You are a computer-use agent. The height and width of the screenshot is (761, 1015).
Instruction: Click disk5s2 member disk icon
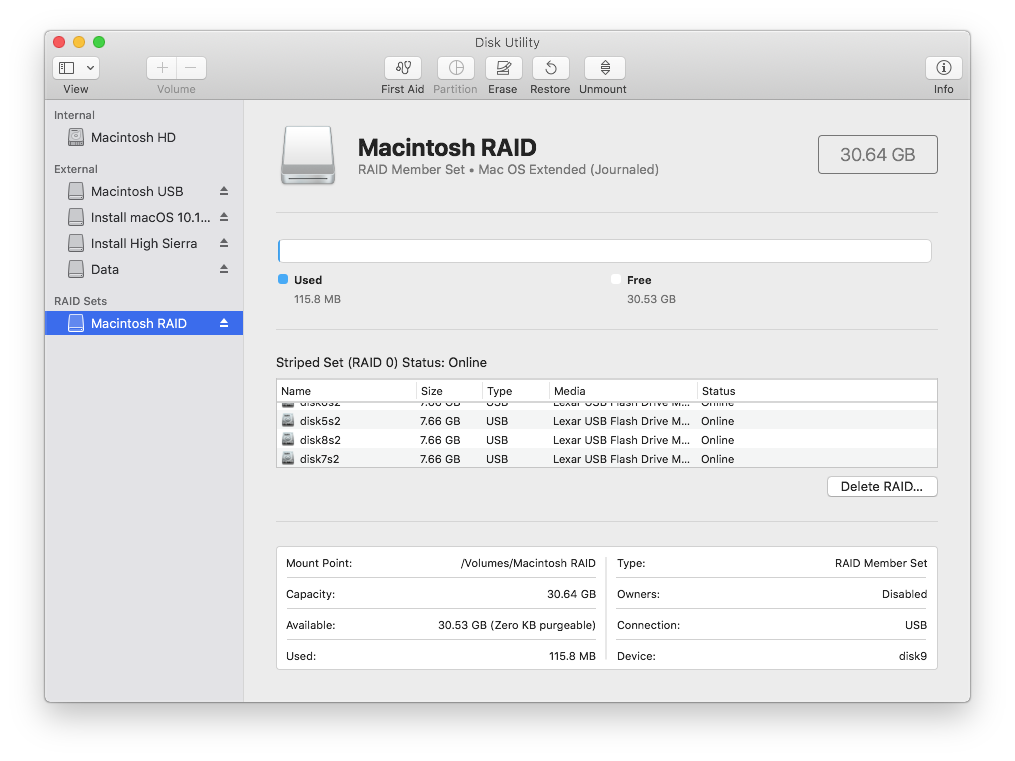click(288, 420)
